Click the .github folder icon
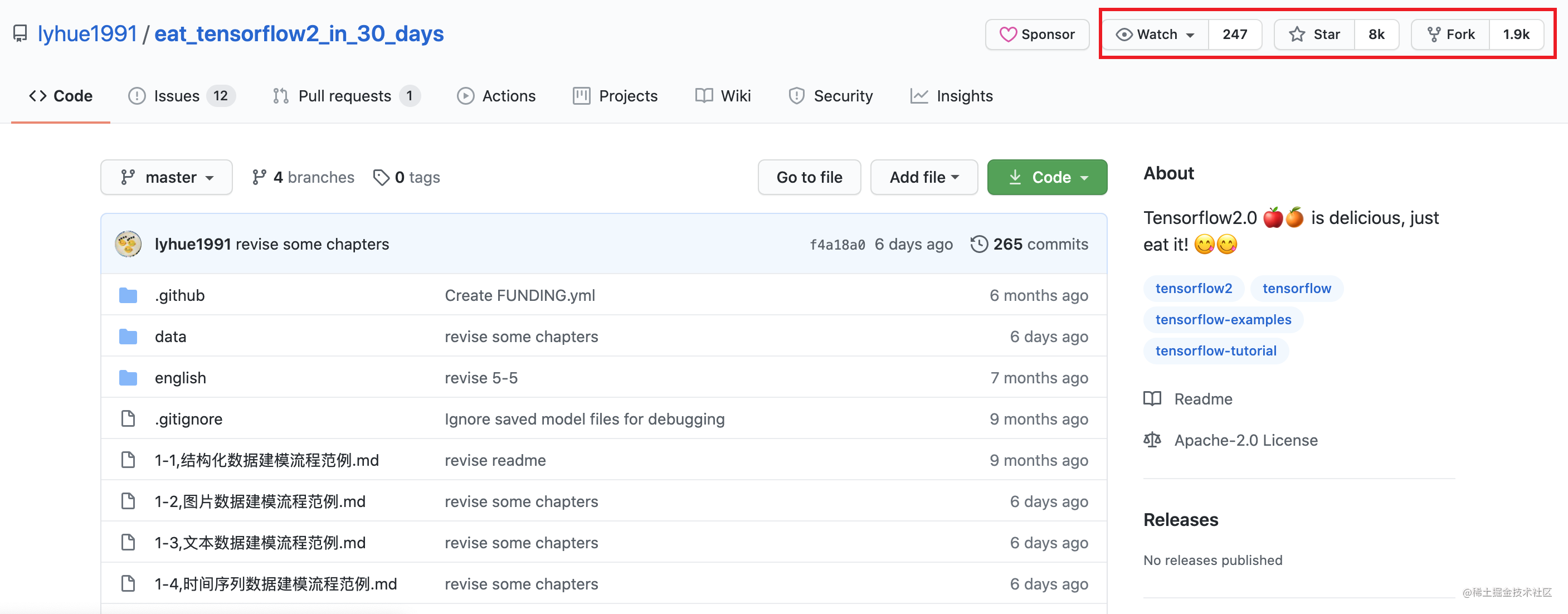 (128, 295)
